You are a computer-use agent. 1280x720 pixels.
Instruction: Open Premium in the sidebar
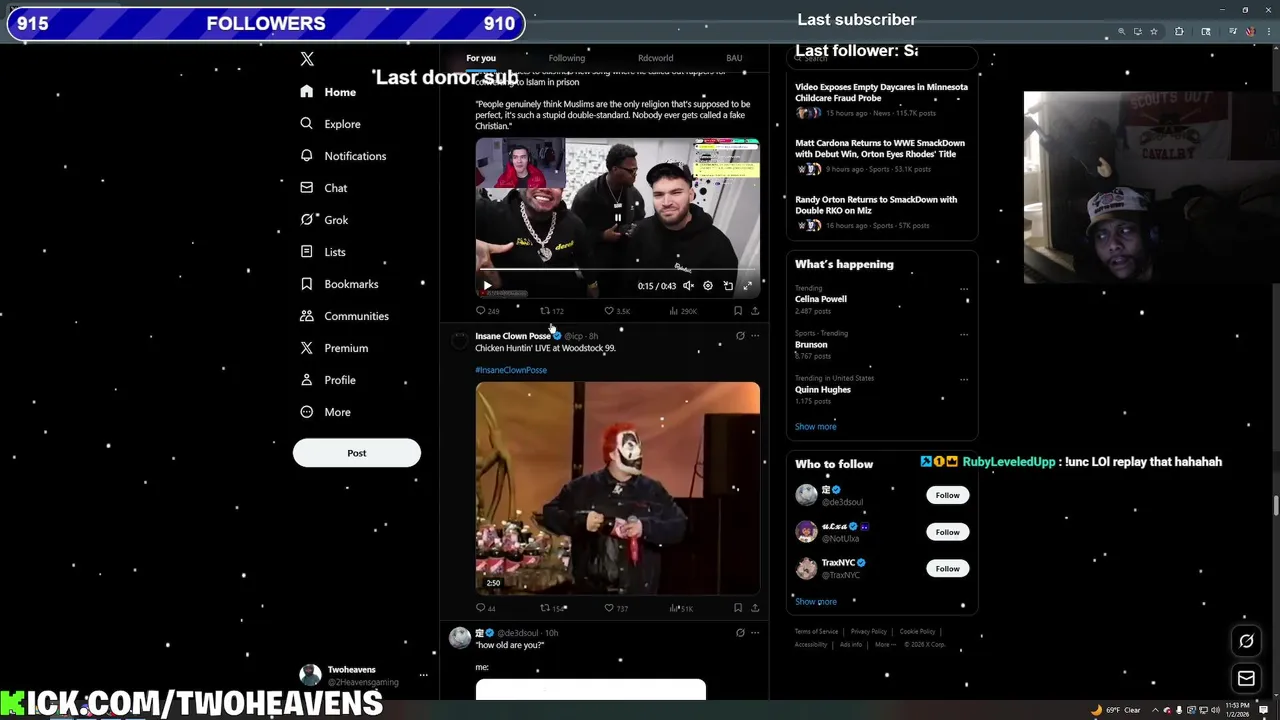[x=333, y=348]
